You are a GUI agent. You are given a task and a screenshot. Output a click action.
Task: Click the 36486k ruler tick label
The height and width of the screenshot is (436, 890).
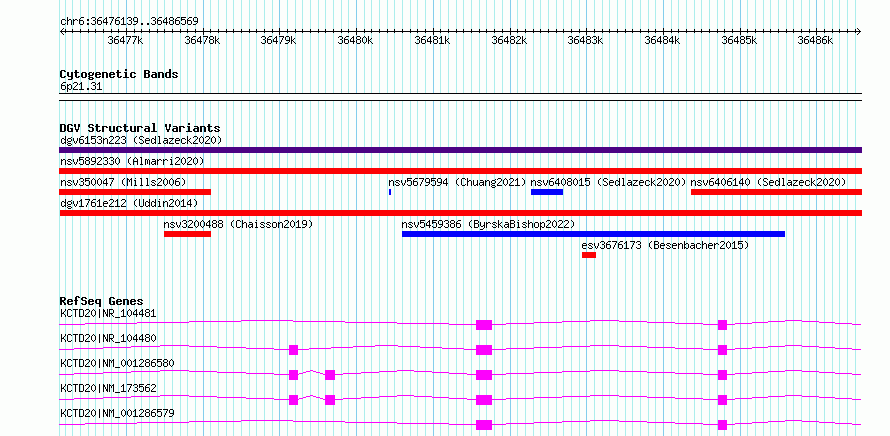815,40
